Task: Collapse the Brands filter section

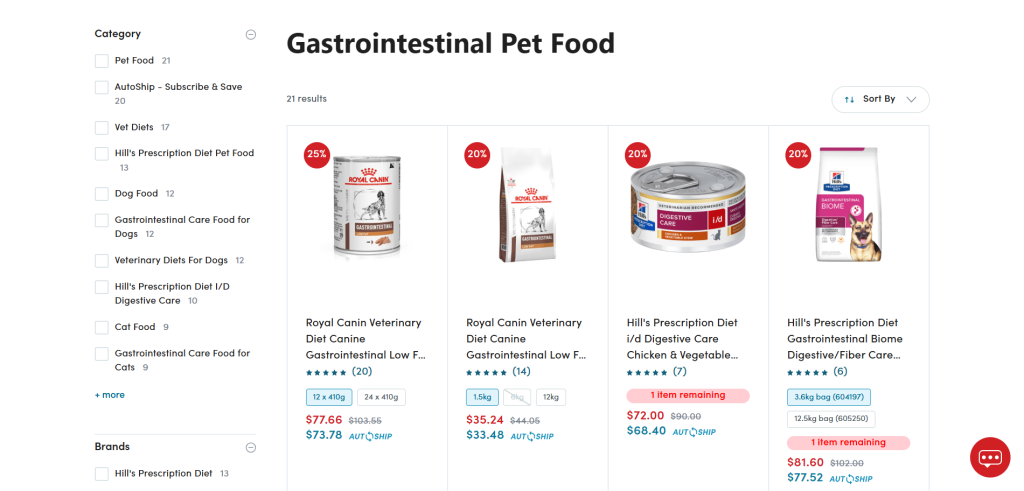Action: [251, 447]
